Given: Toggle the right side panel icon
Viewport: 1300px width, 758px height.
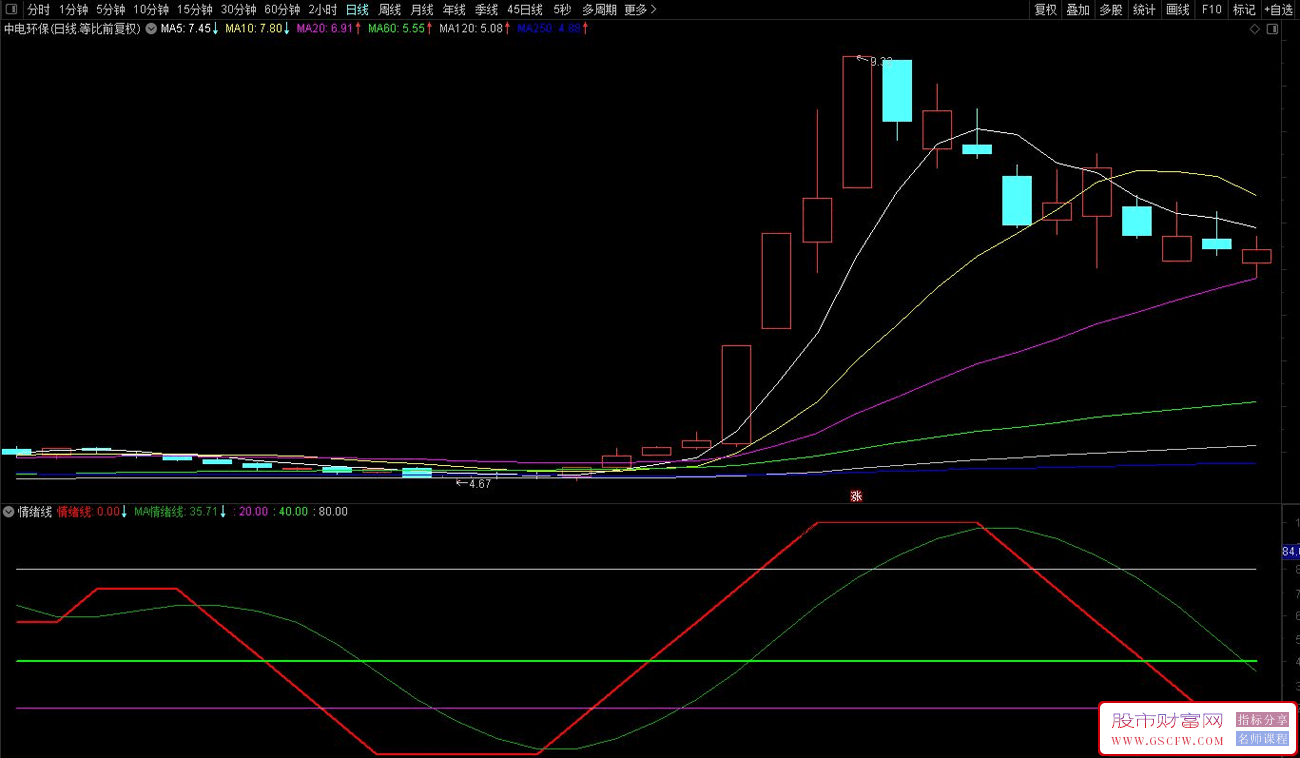Looking at the screenshot, I should pos(1272,29).
